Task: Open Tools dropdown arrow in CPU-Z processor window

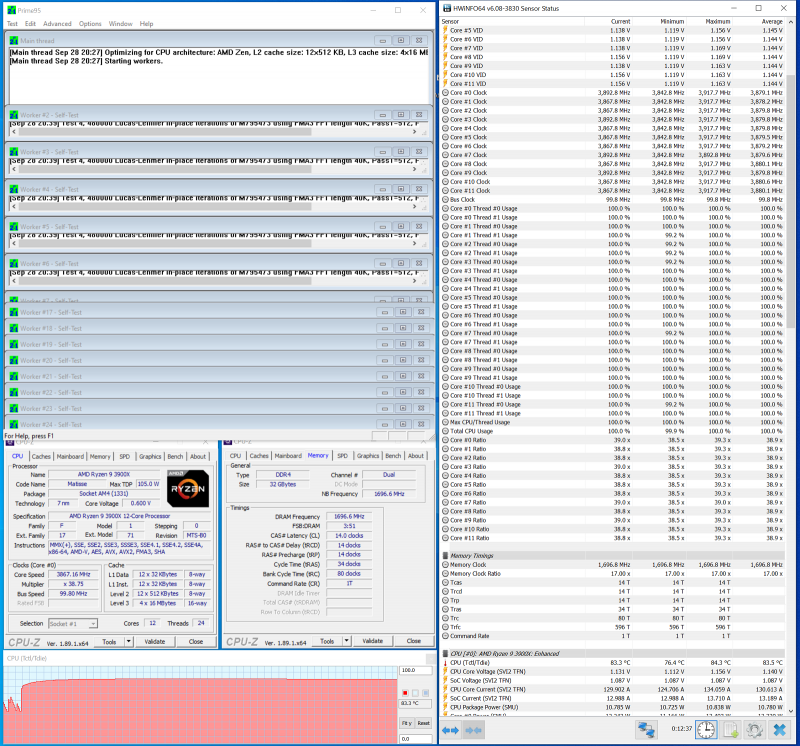Action: (x=129, y=642)
